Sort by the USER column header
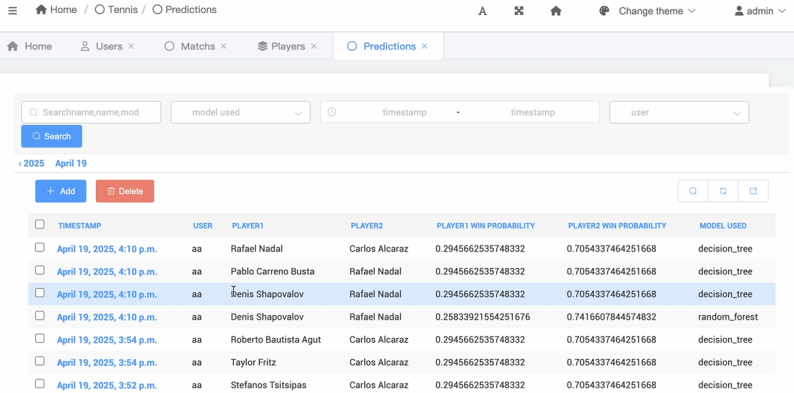Viewport: 794px width, 393px height. [x=203, y=225]
